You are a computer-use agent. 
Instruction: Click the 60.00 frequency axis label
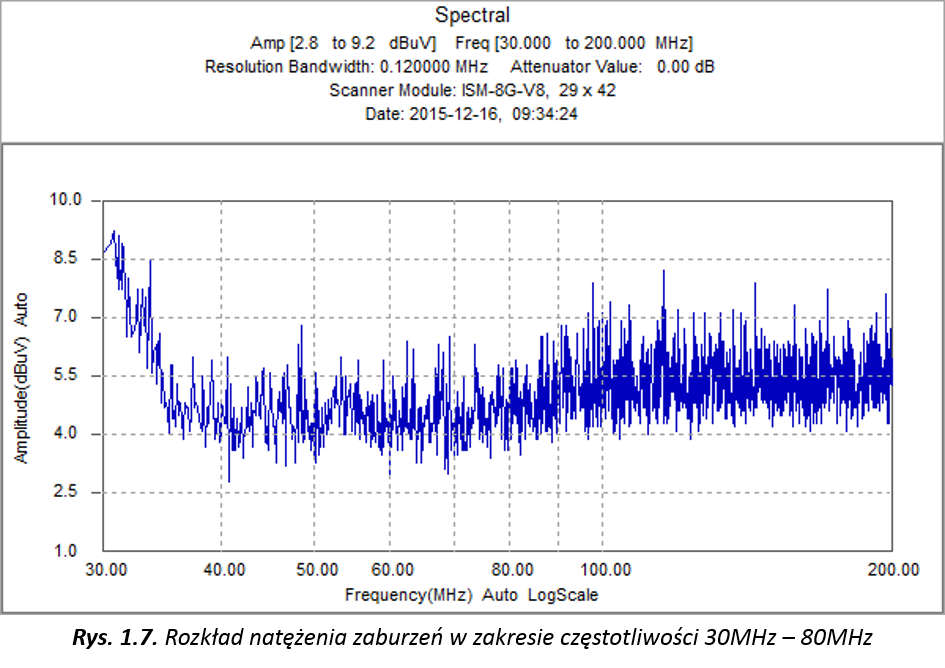[x=392, y=570]
